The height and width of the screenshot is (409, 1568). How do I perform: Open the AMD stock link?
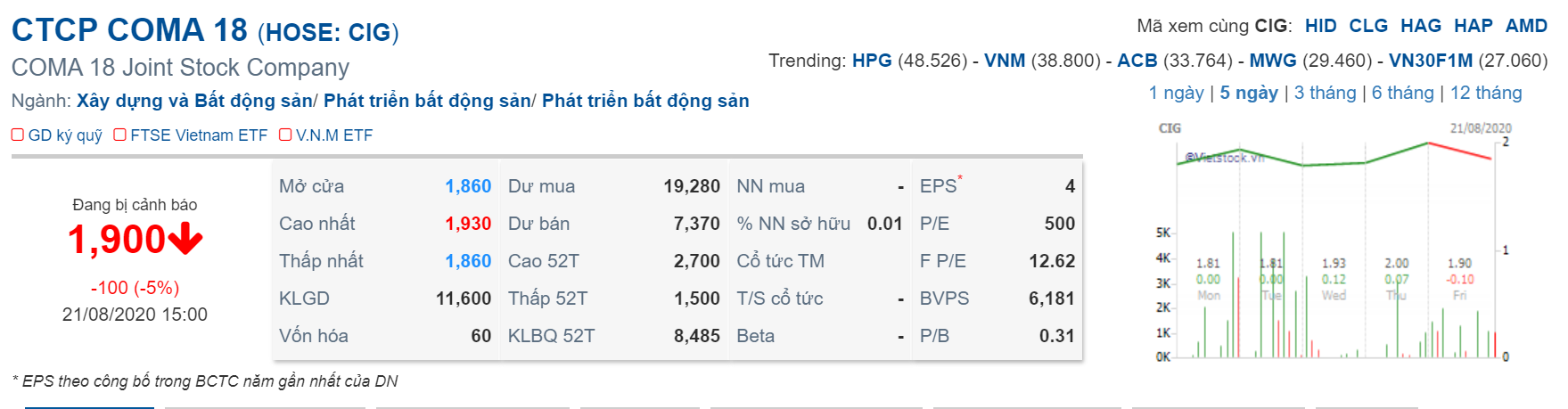(1526, 26)
